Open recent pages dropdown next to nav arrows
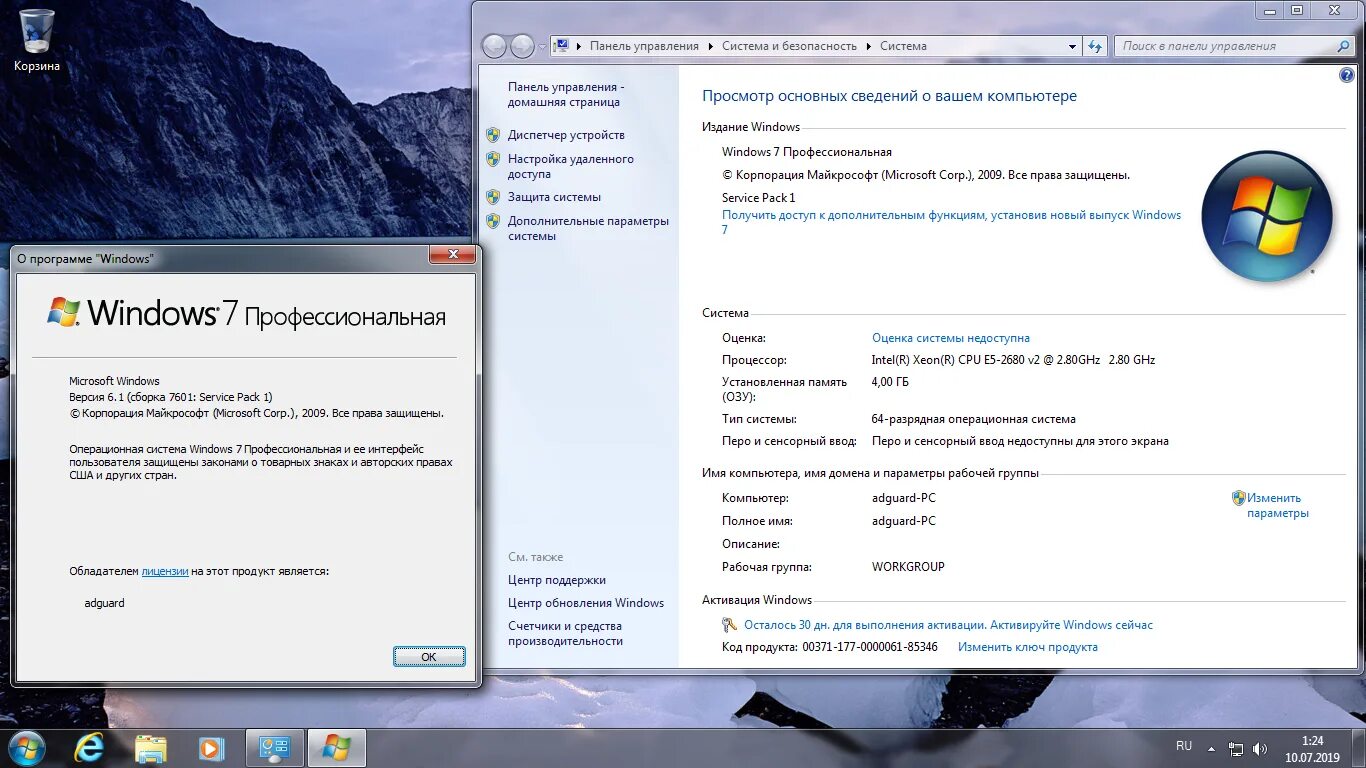This screenshot has height=768, width=1366. click(542, 47)
